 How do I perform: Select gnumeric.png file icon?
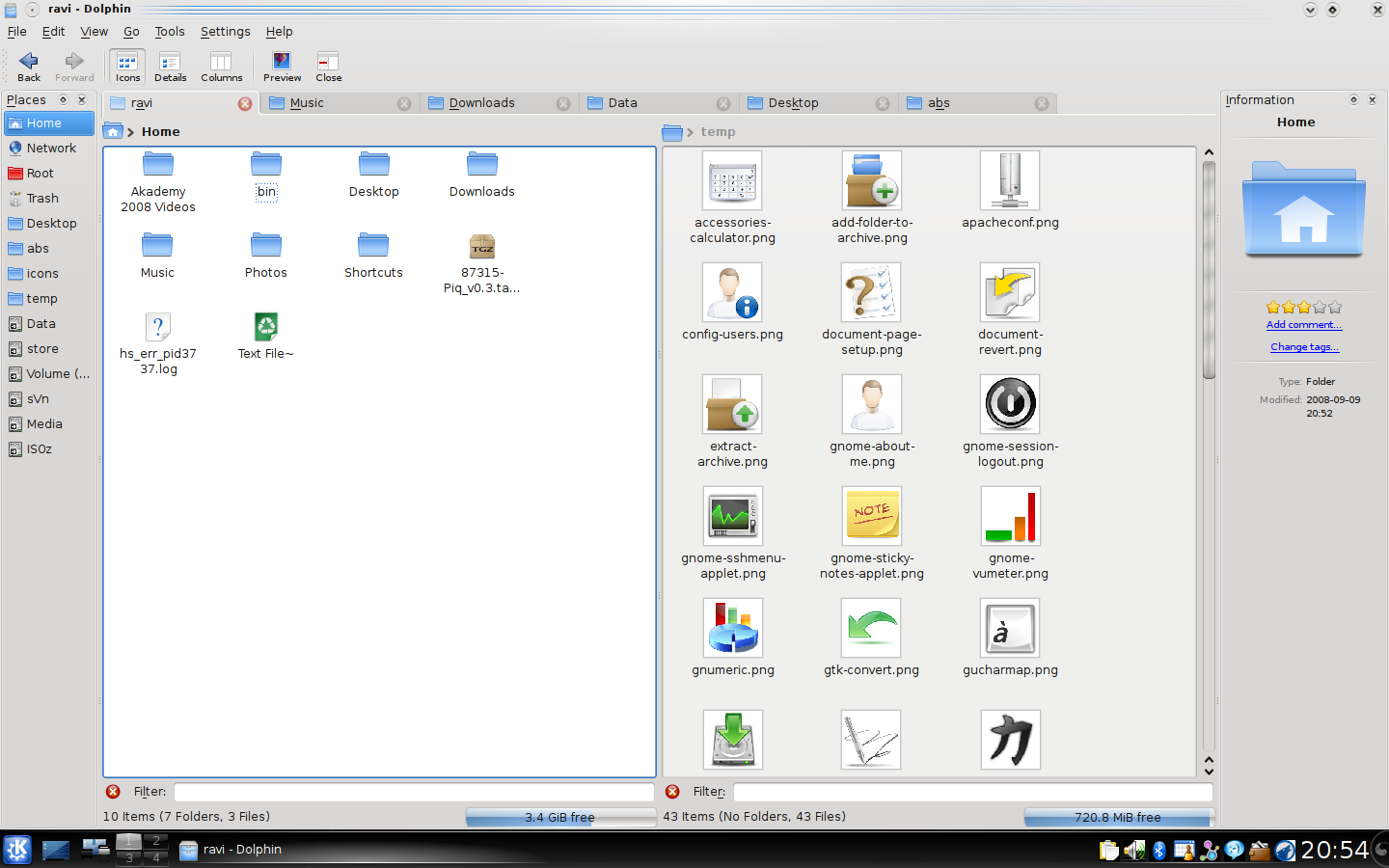[733, 637]
